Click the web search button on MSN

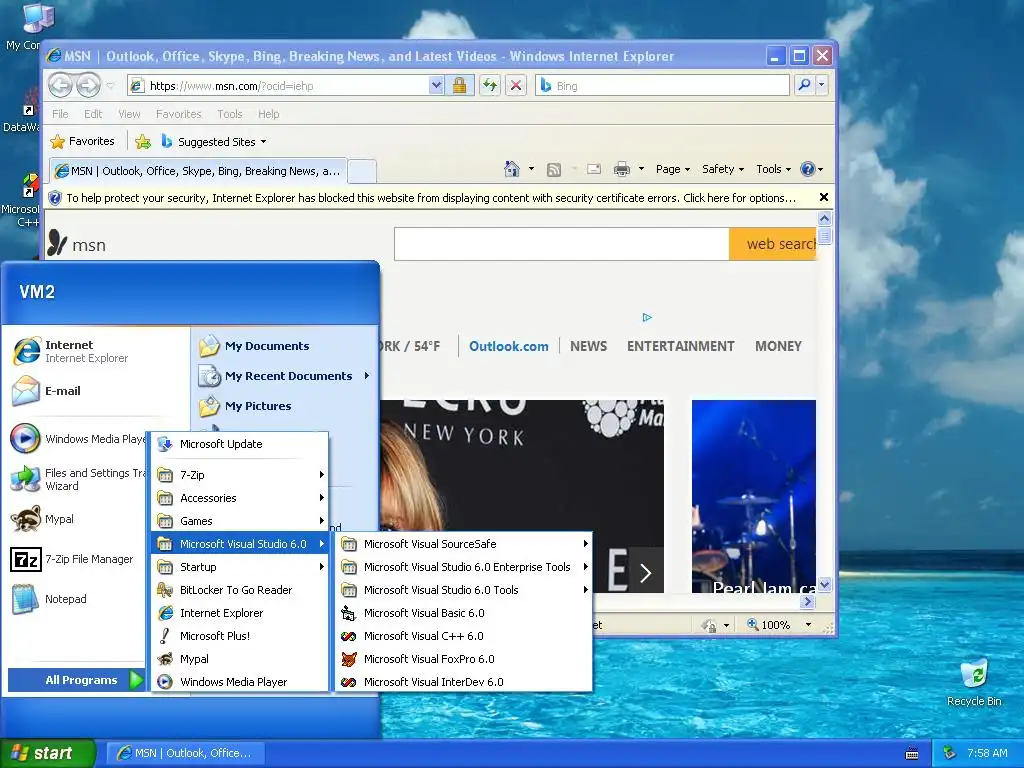pyautogui.click(x=773, y=244)
